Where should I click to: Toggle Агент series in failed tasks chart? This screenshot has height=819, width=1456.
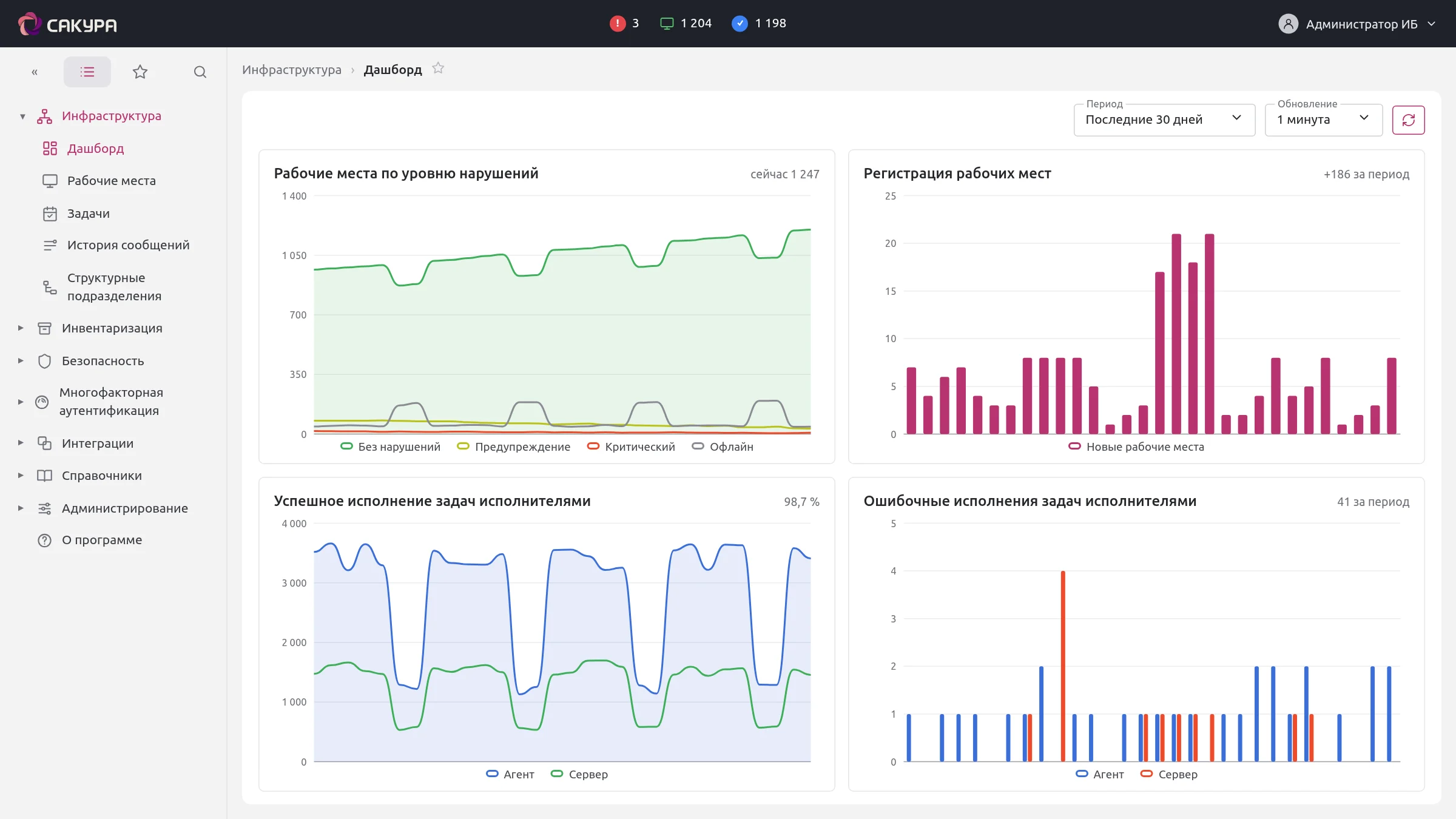pyautogui.click(x=1100, y=774)
